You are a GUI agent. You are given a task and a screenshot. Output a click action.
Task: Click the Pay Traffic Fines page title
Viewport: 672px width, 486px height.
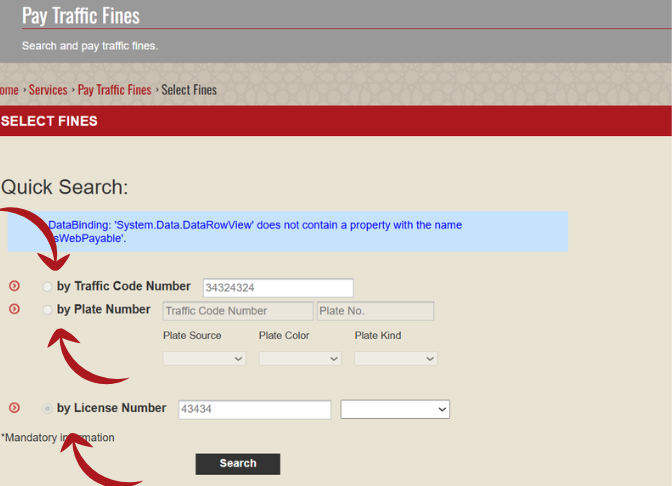pyautogui.click(x=81, y=16)
